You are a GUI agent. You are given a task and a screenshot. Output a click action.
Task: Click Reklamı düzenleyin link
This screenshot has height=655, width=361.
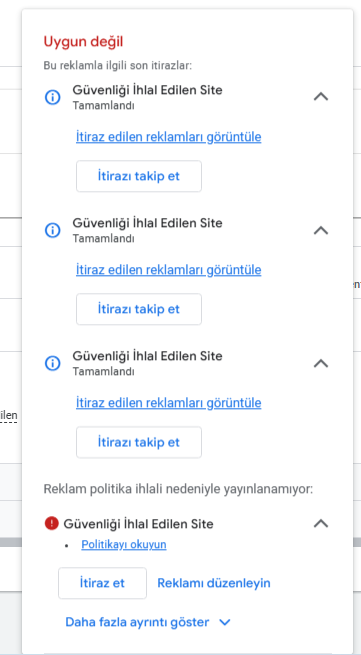pyautogui.click(x=214, y=583)
